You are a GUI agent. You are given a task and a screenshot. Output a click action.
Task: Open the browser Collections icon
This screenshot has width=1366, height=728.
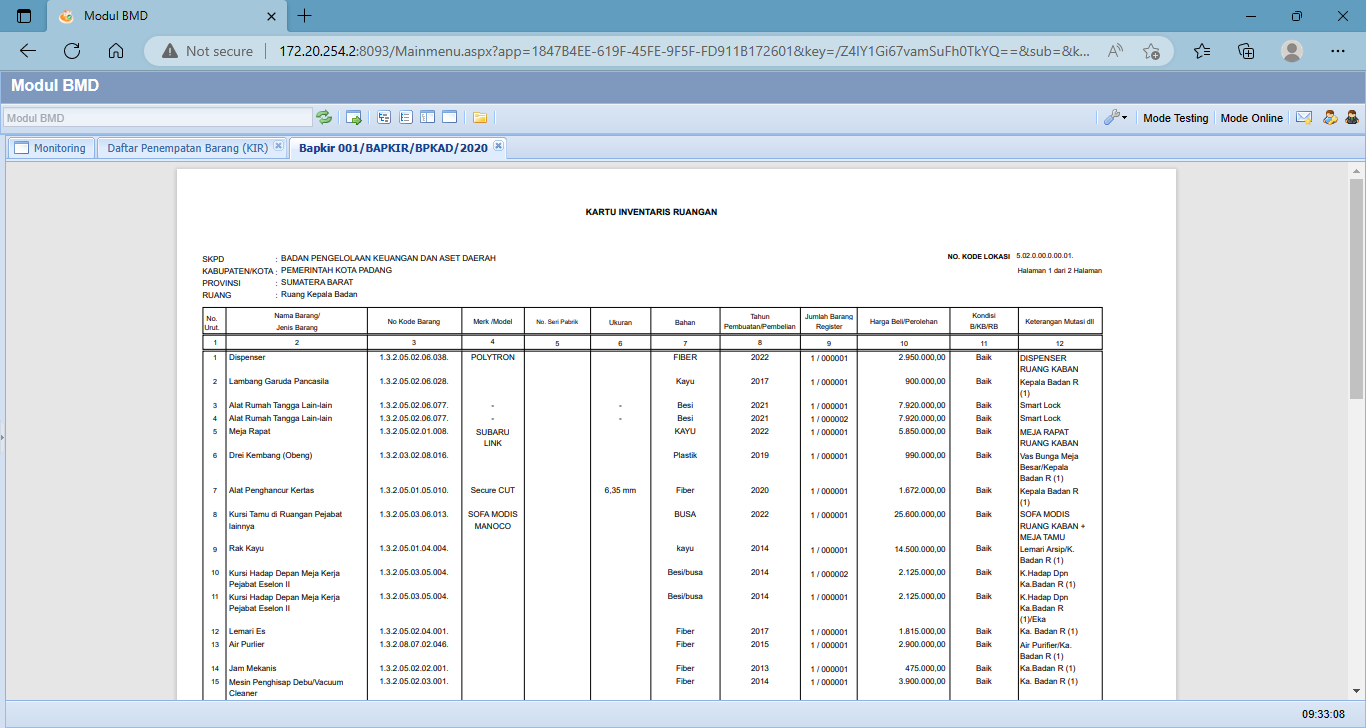(x=1246, y=51)
